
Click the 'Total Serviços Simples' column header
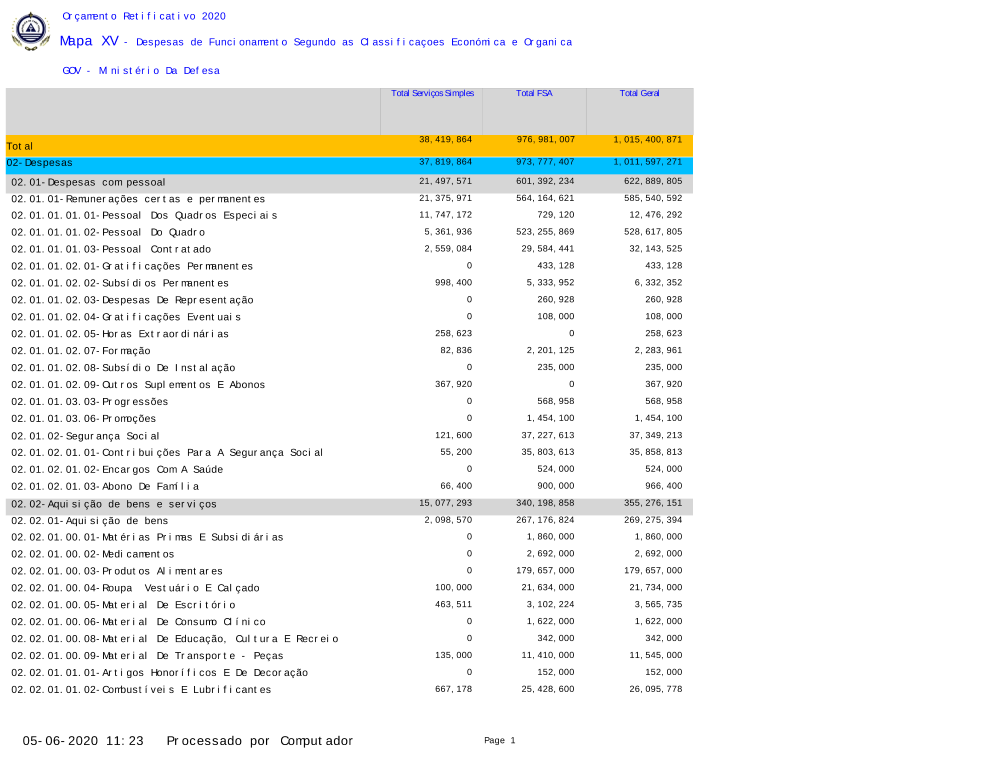click(x=432, y=93)
